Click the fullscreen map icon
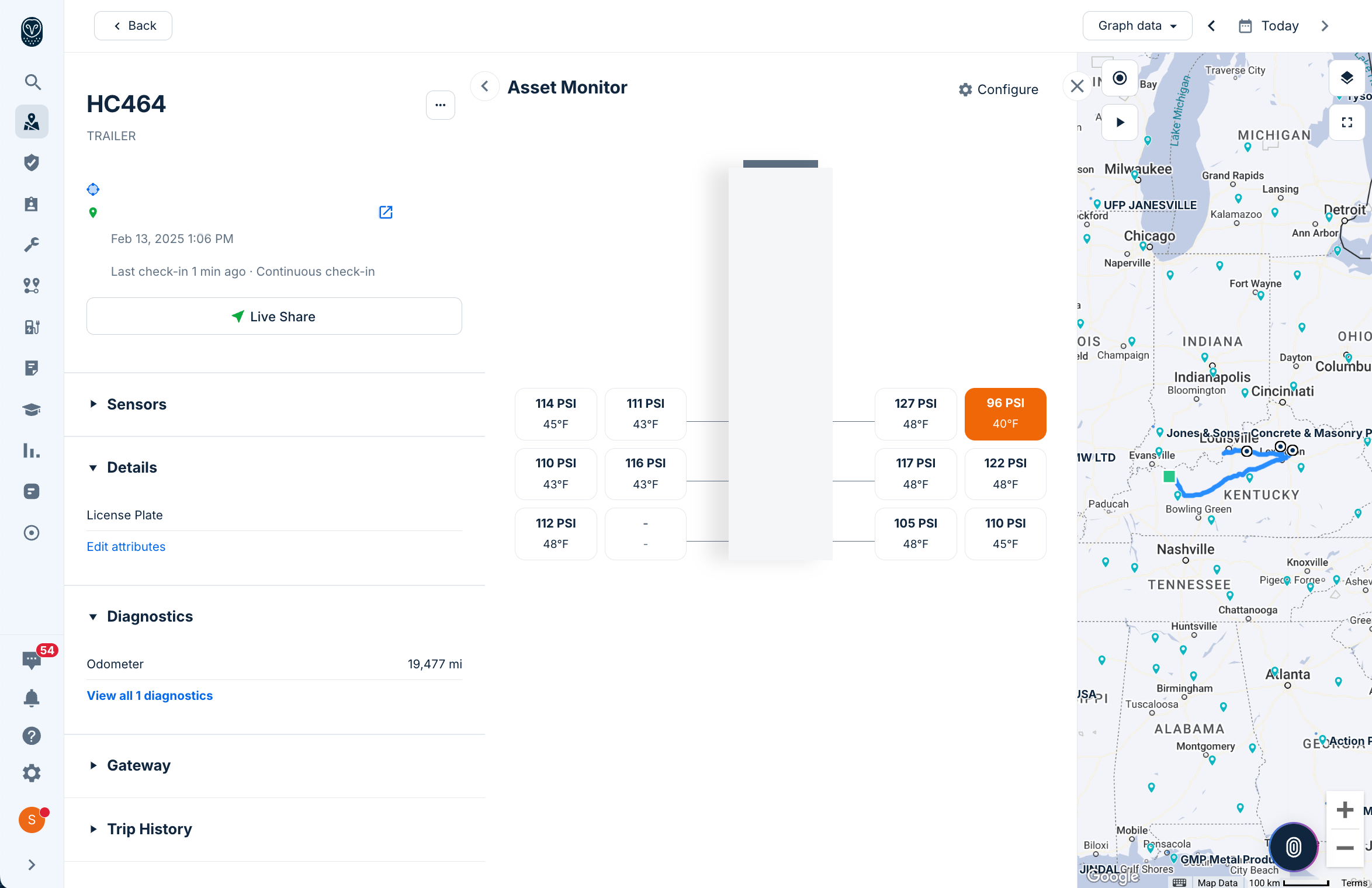Screen dimensions: 1372x888 coord(1347,123)
